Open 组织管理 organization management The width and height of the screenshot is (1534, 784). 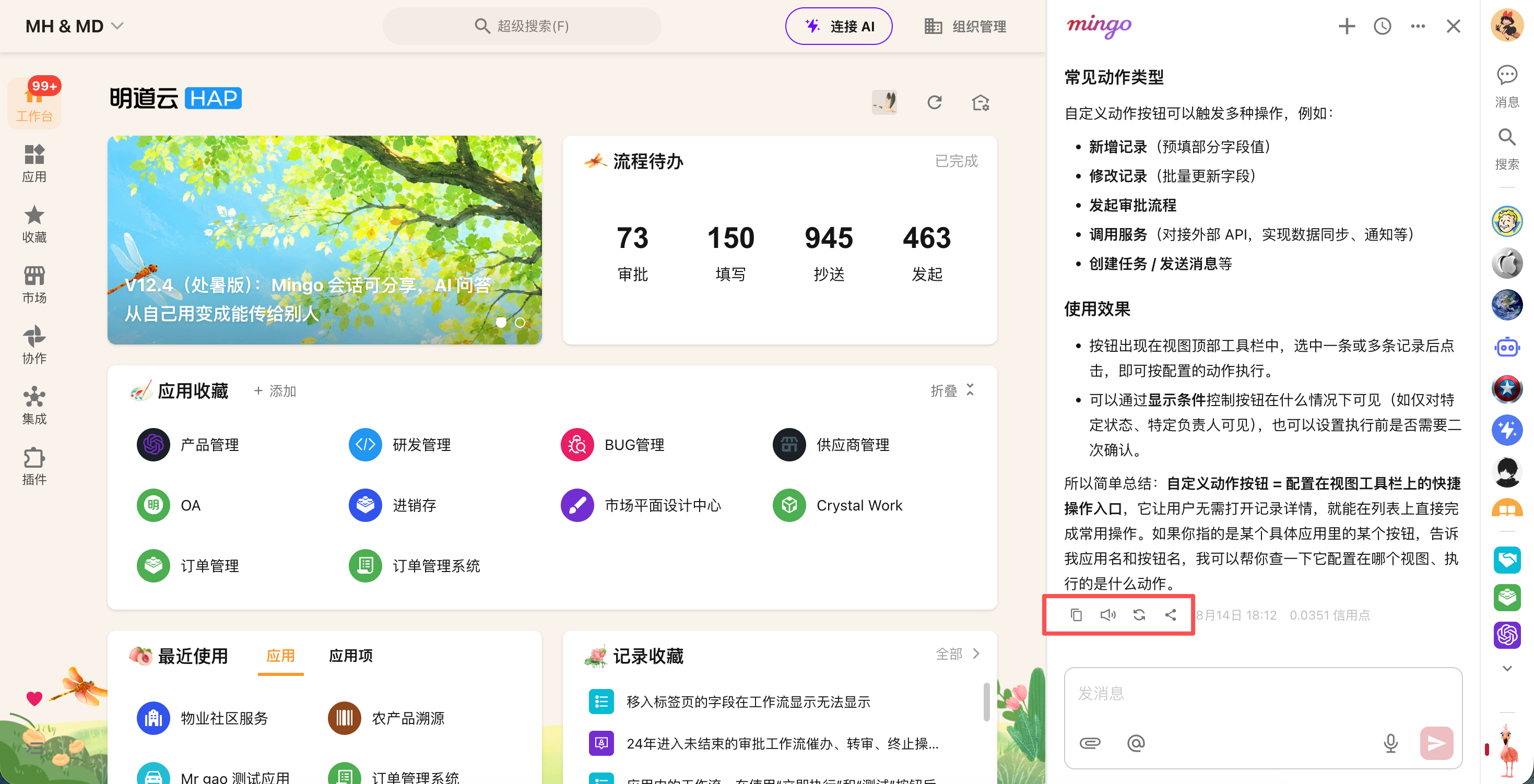pyautogui.click(x=965, y=26)
